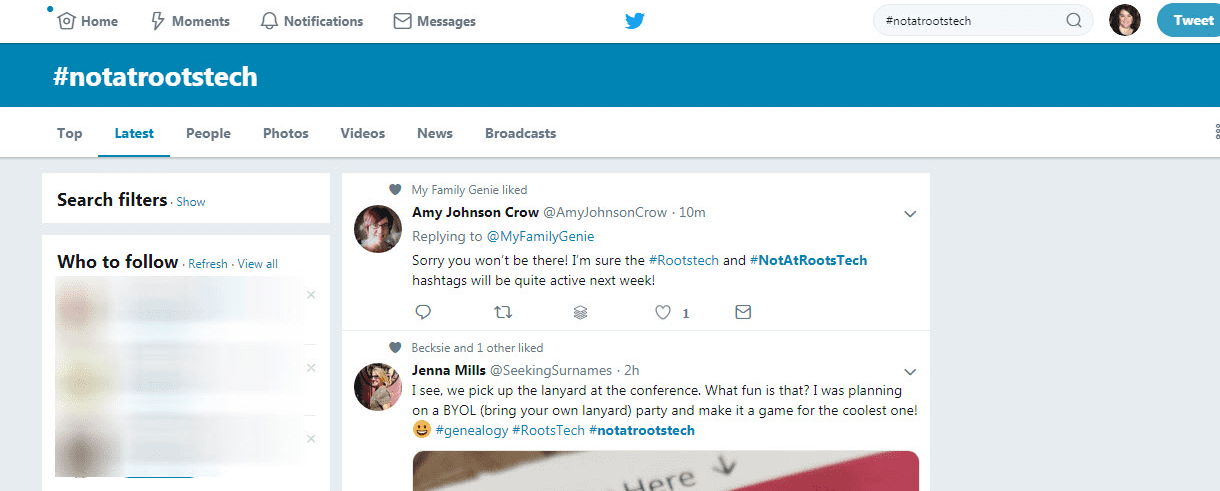
Task: Click 'Becksie and 1 other liked'
Action: pos(477,348)
